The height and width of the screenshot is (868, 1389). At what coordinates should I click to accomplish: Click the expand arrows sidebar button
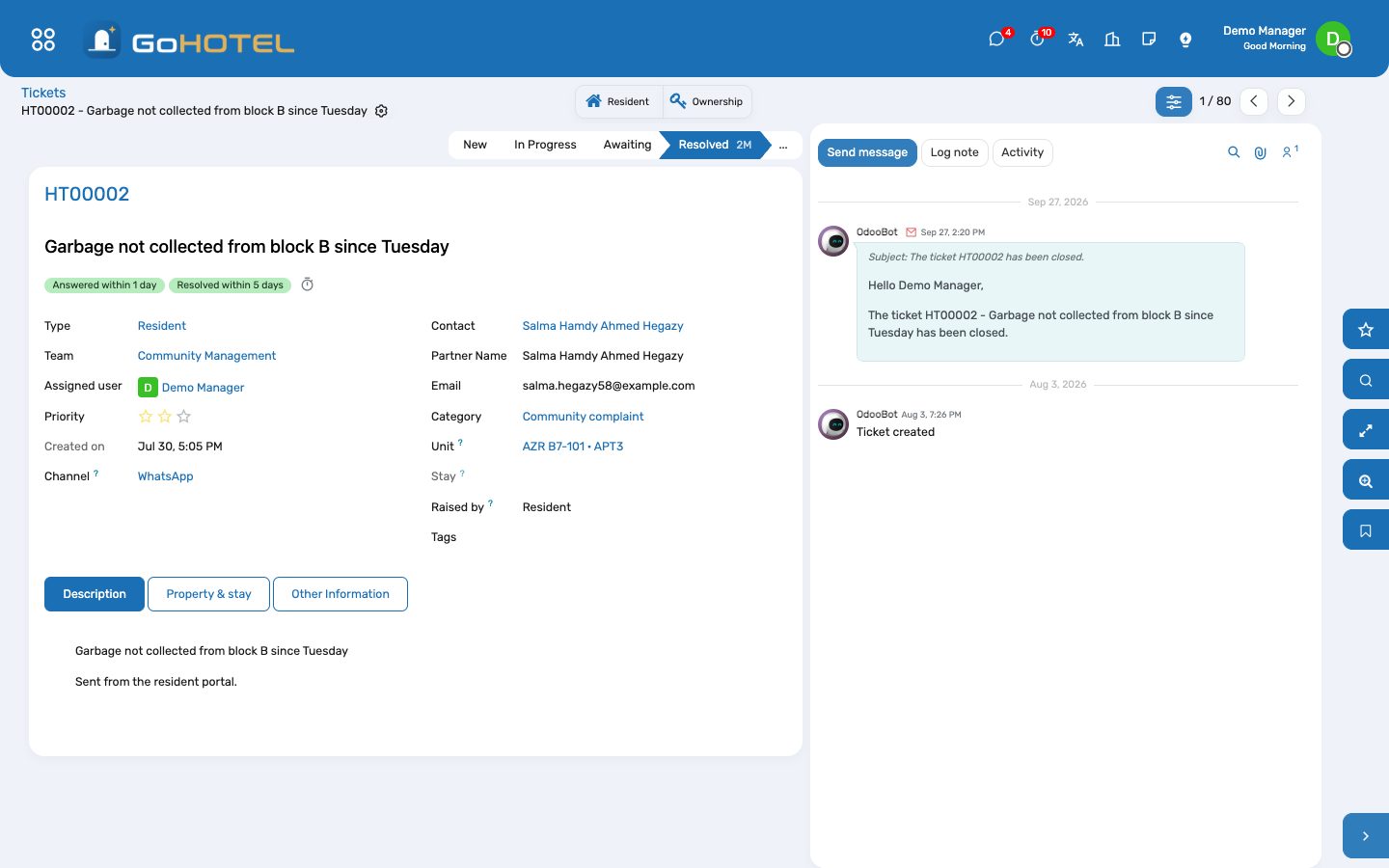[x=1366, y=430]
